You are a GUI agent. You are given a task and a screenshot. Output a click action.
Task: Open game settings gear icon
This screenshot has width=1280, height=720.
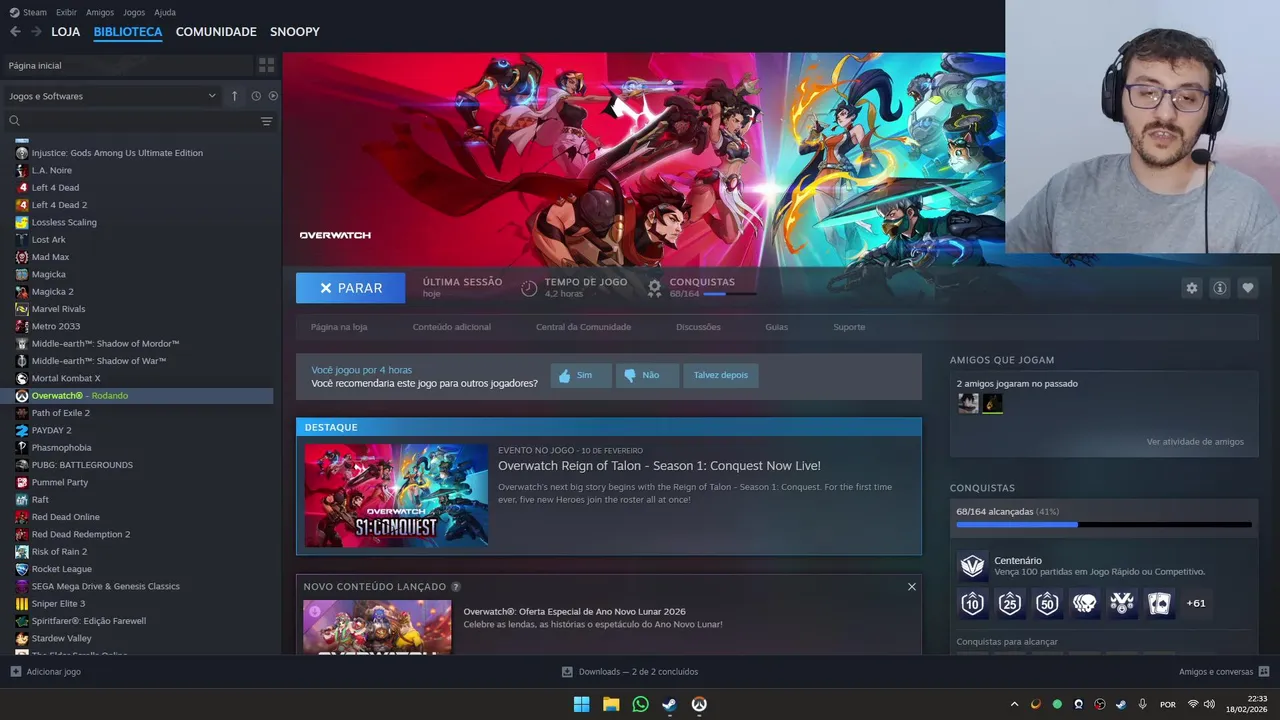1191,288
